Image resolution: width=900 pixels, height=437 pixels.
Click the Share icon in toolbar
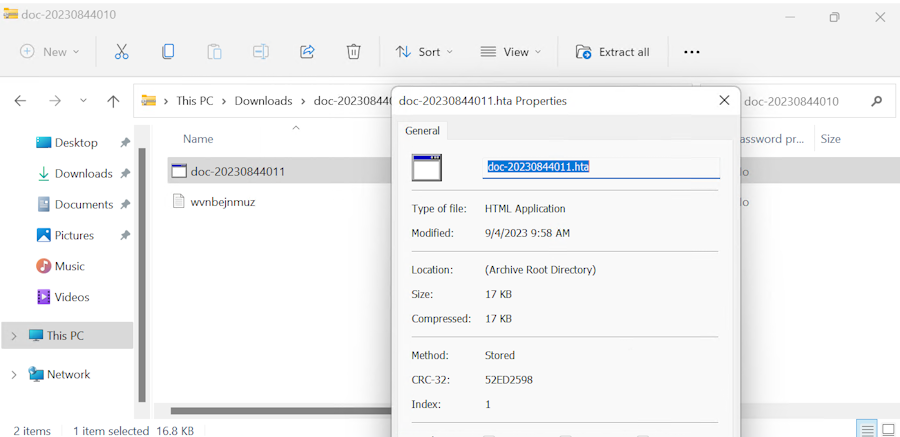307,52
